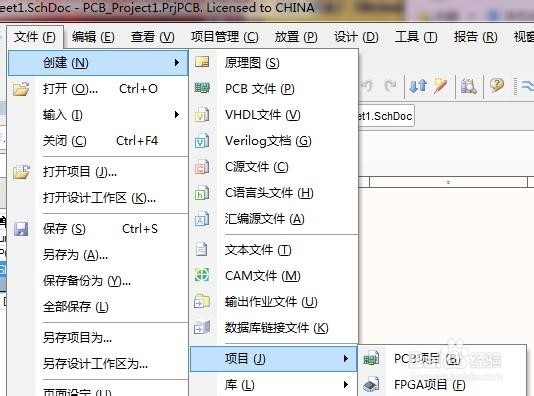Viewport: 534px width, 396px height.
Task: Click the up-down arrows toolbar icon
Action: (x=418, y=85)
